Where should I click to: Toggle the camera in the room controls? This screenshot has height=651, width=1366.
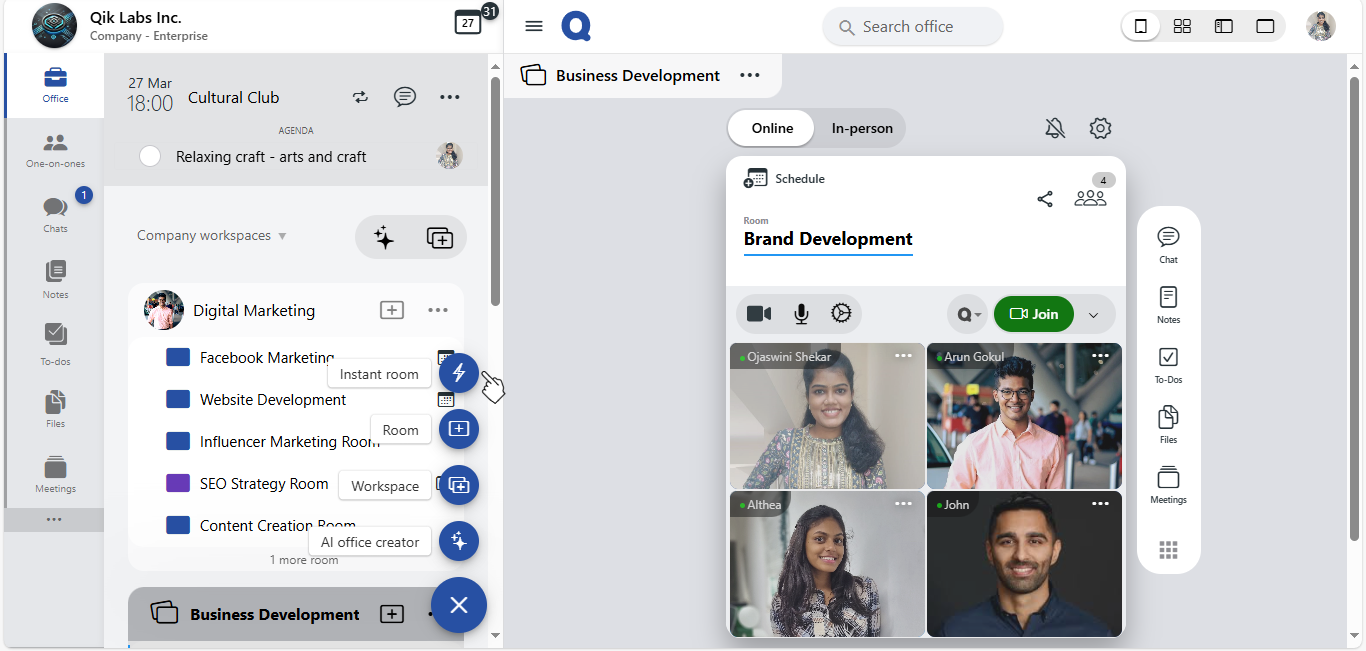pos(759,314)
